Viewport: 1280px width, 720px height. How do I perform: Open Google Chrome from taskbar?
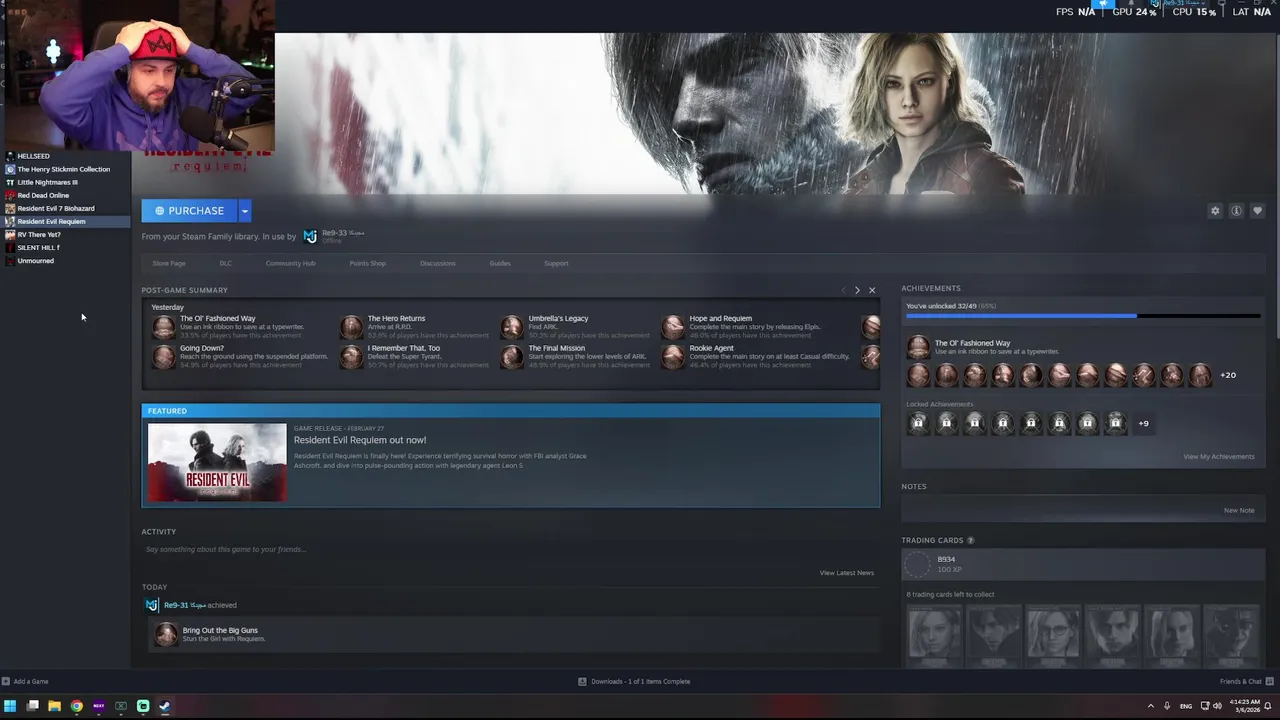point(76,706)
